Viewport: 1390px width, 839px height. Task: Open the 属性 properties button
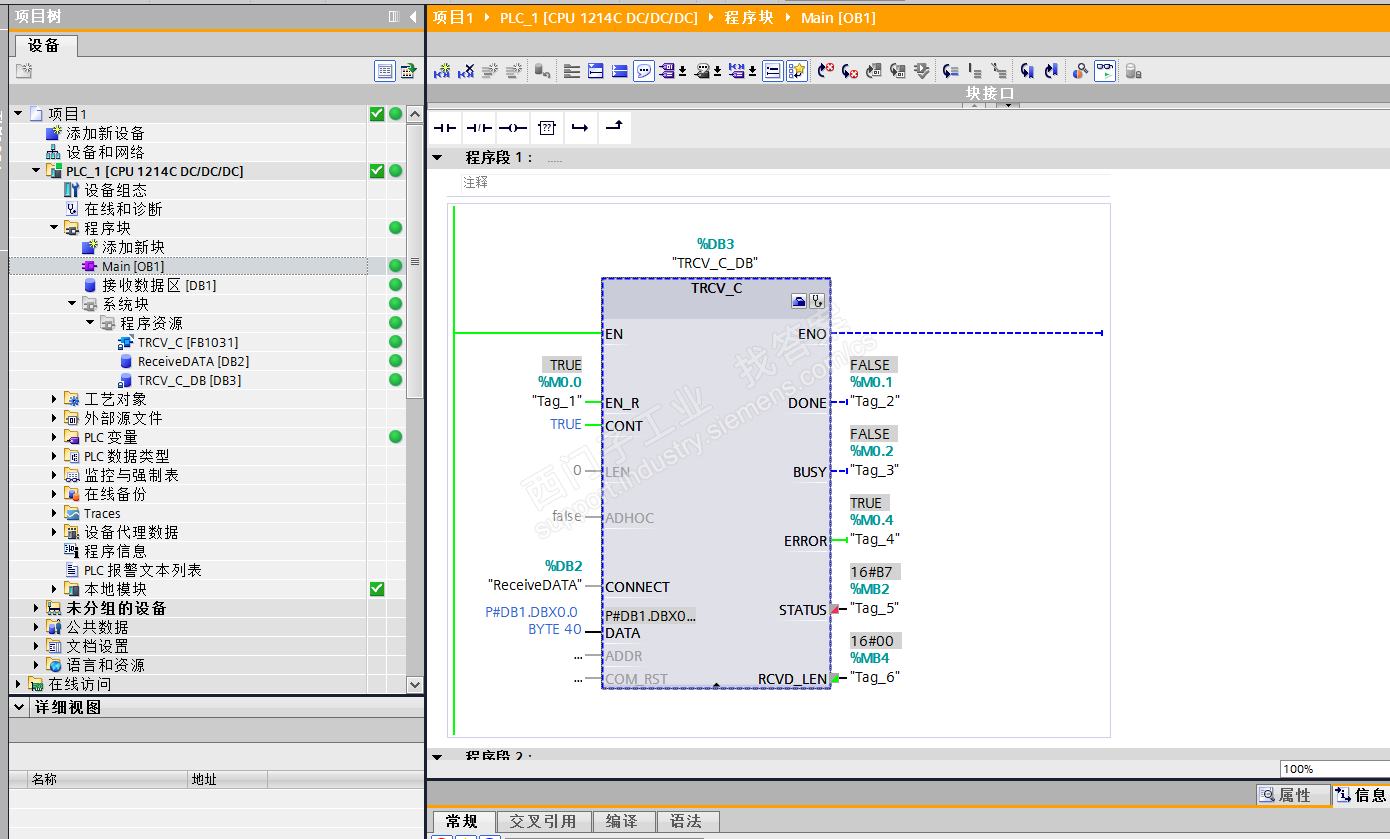(x=1292, y=795)
